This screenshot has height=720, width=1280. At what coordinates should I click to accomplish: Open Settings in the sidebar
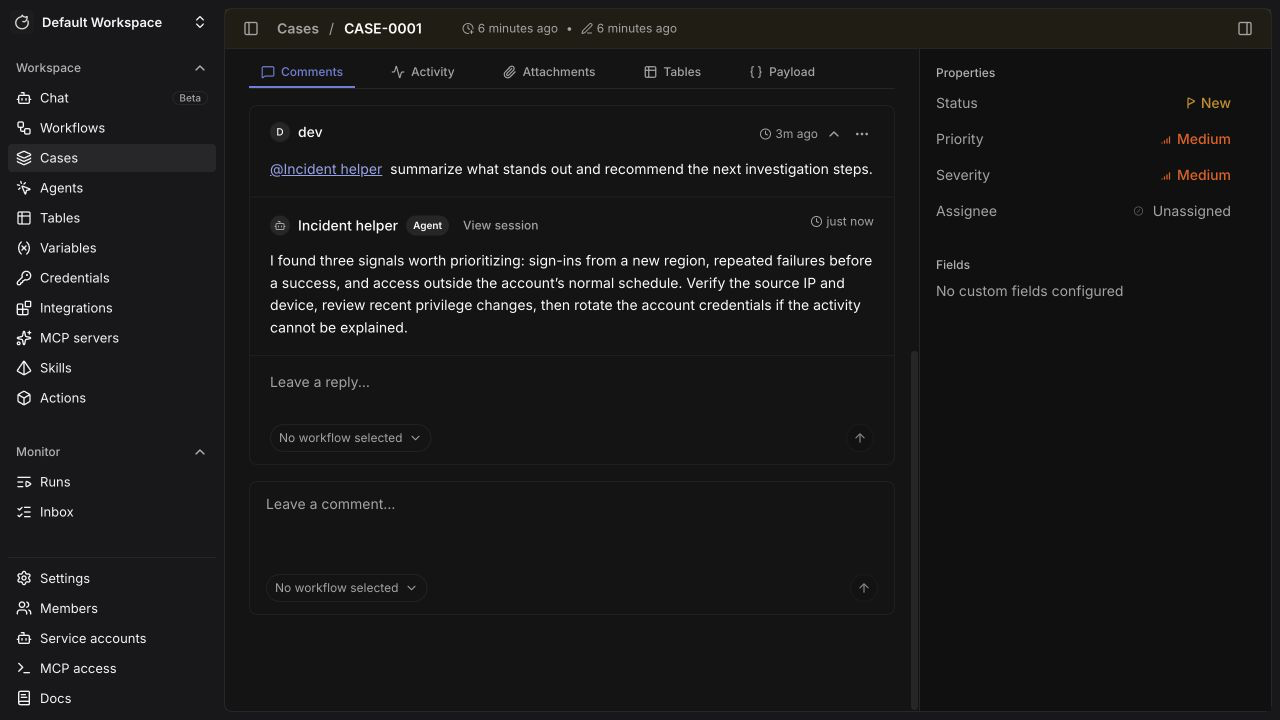coord(112,578)
